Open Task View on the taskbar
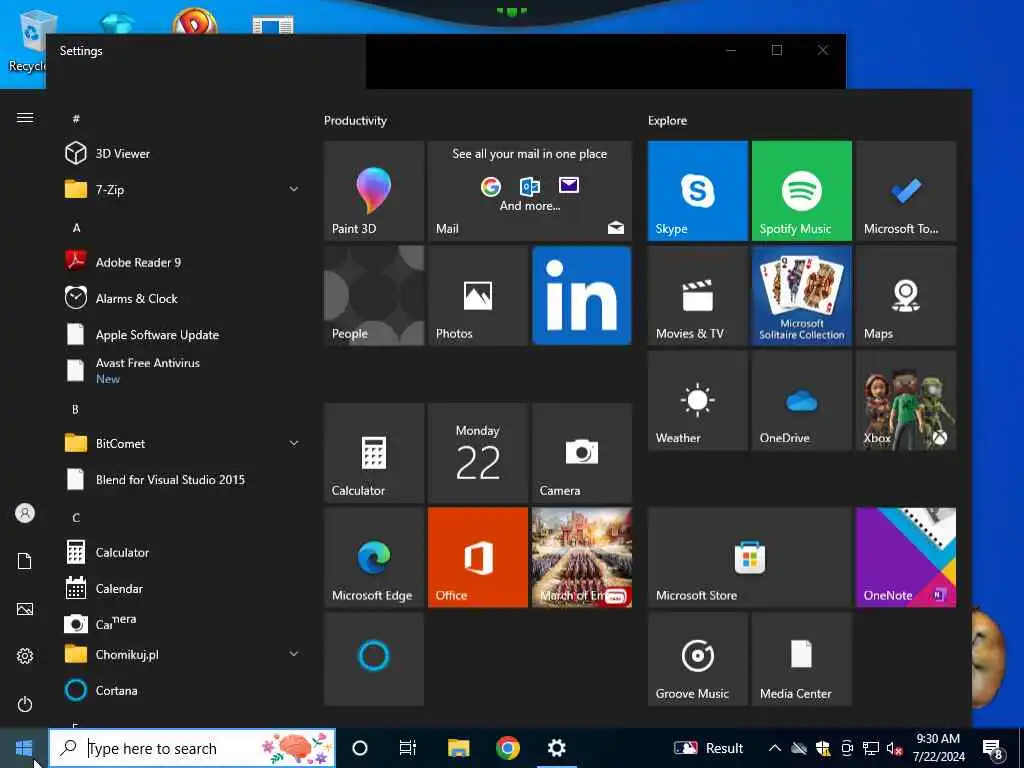The height and width of the screenshot is (768, 1024). (408, 748)
